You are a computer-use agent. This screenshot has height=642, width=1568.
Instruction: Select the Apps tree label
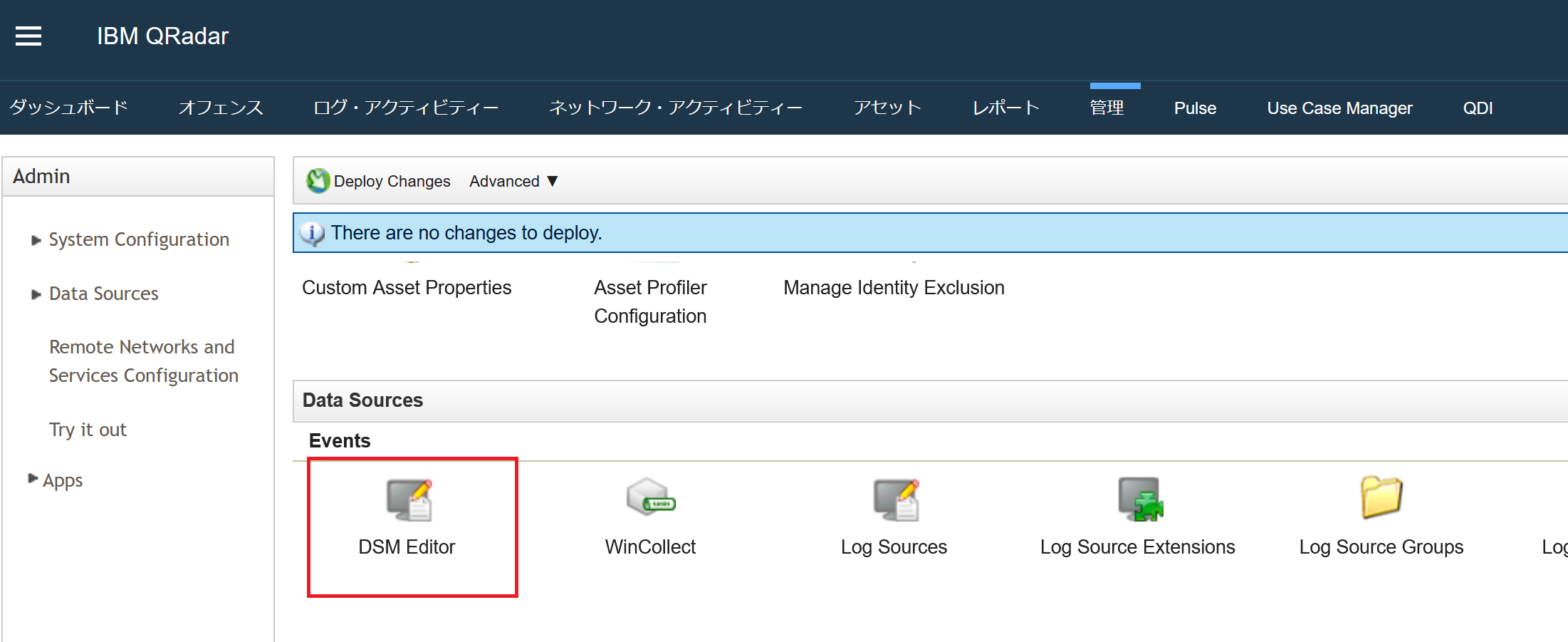coord(63,481)
